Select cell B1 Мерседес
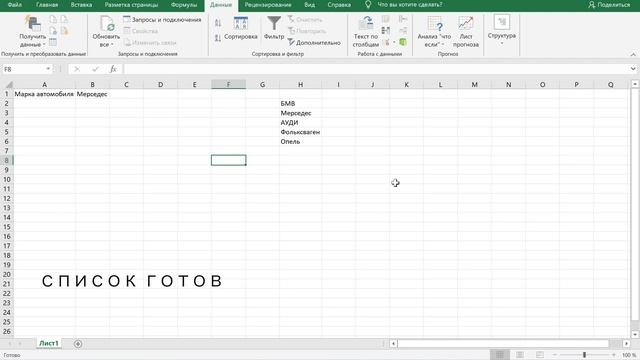The image size is (640, 360). click(x=92, y=94)
